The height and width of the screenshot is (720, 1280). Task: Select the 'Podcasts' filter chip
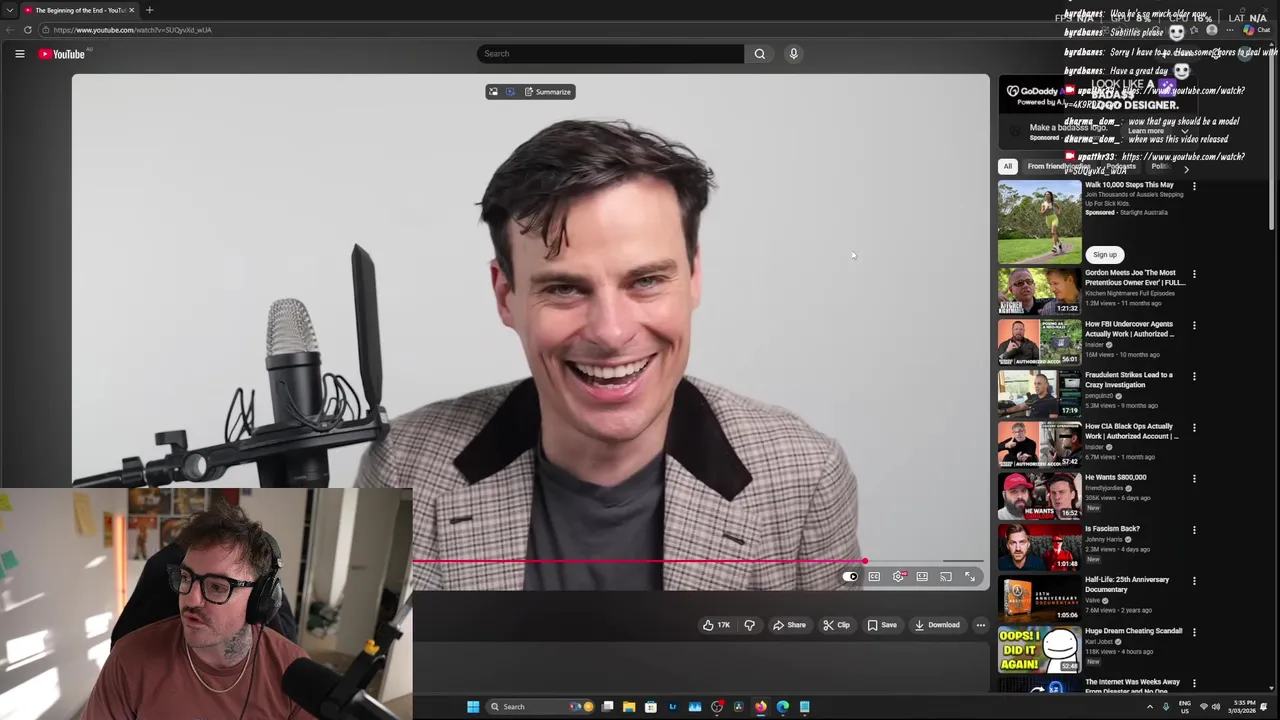click(x=1121, y=167)
